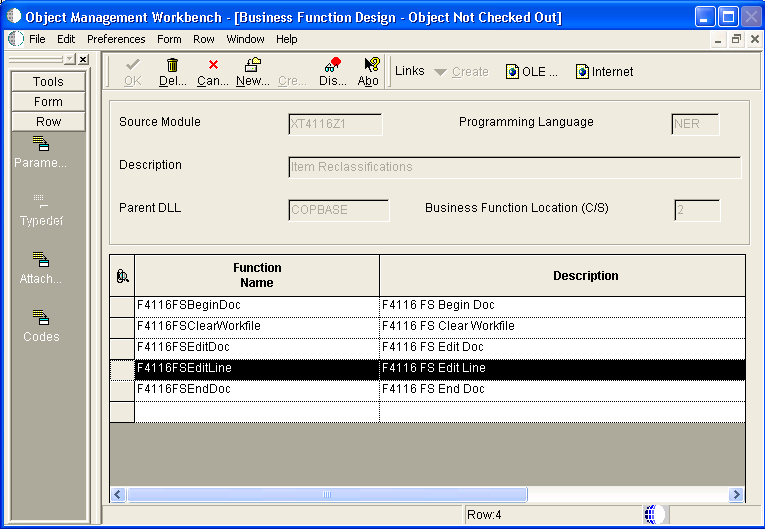The width and height of the screenshot is (765, 529).
Task: Open the Edit menu
Action: pos(66,39)
